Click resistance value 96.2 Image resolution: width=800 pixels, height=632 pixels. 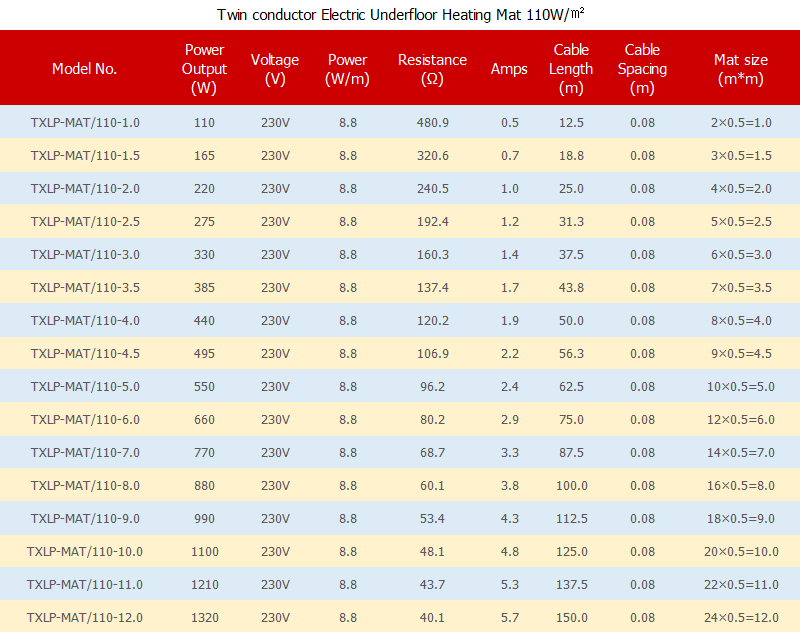tap(432, 387)
